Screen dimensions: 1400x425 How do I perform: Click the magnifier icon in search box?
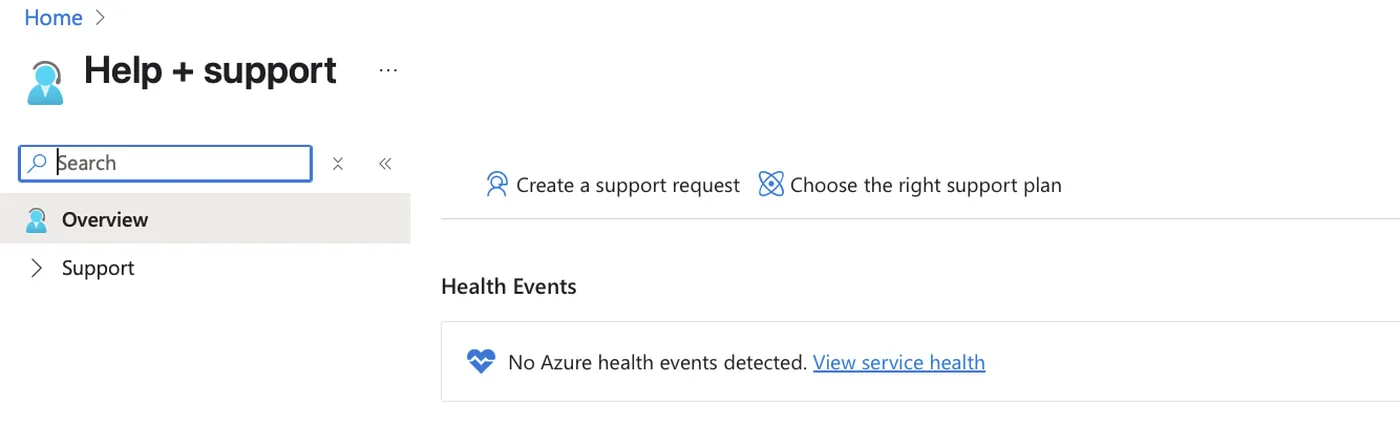(37, 163)
